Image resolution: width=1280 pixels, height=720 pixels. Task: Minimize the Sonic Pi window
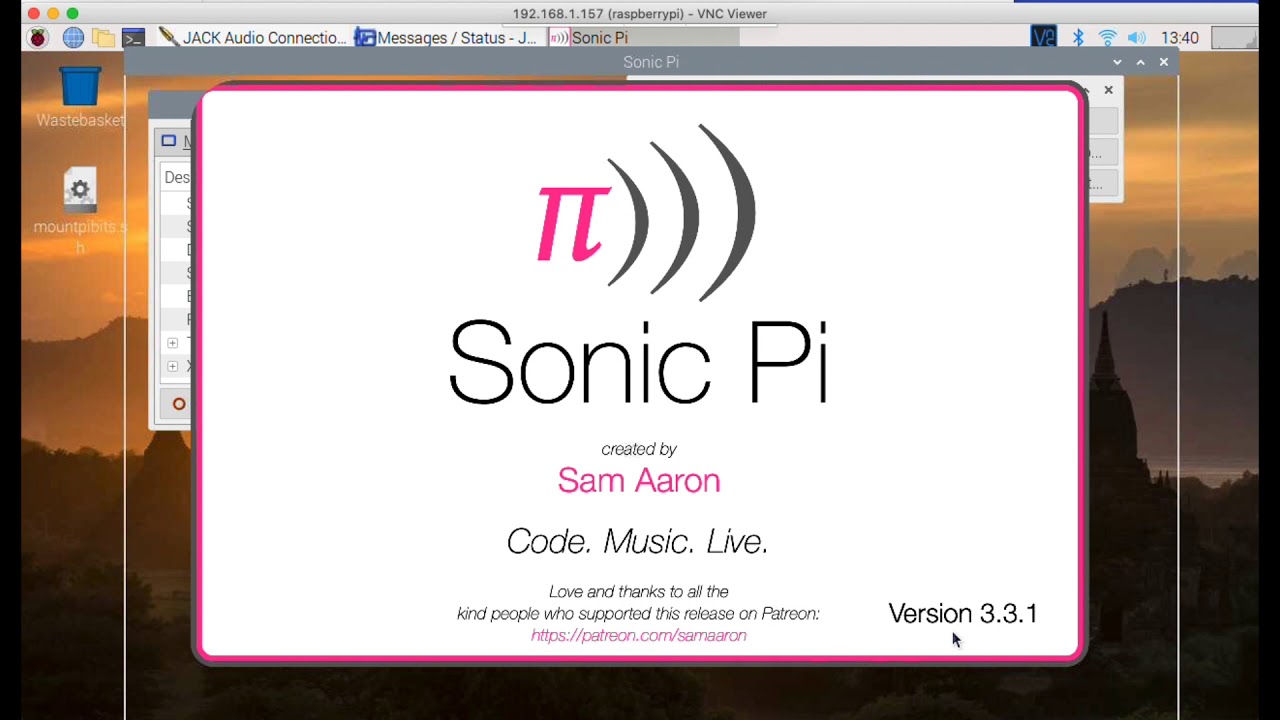tap(1117, 62)
